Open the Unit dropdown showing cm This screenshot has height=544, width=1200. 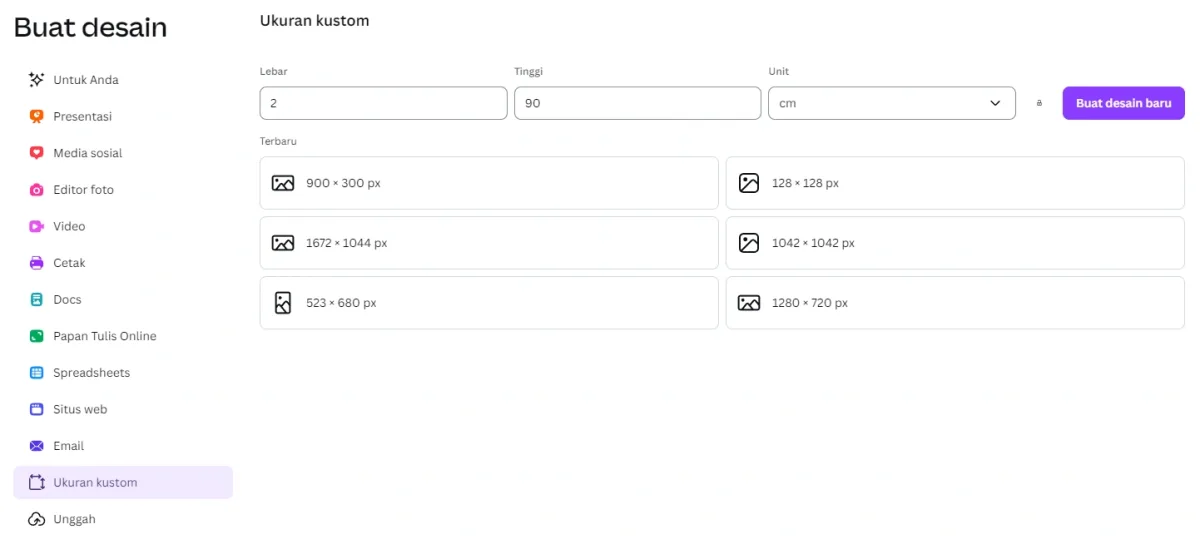(892, 103)
